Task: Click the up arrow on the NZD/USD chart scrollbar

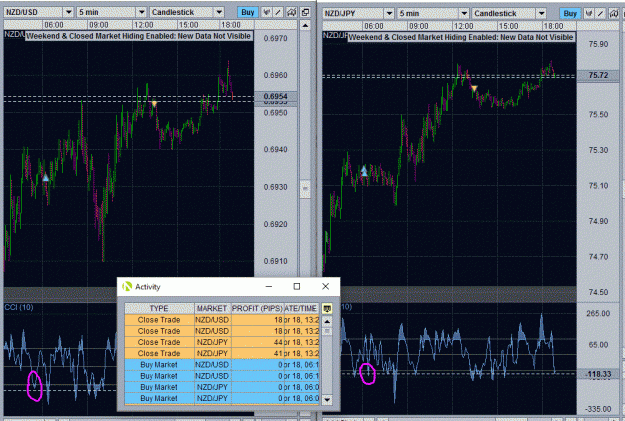Action: (x=305, y=26)
